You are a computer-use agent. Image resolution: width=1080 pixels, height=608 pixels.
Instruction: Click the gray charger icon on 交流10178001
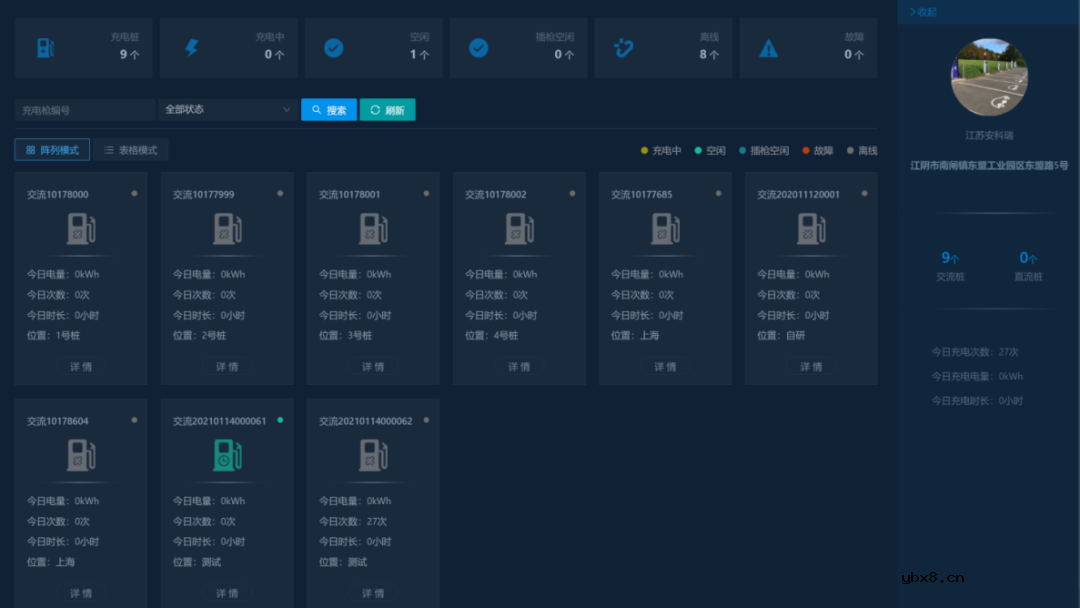373,228
